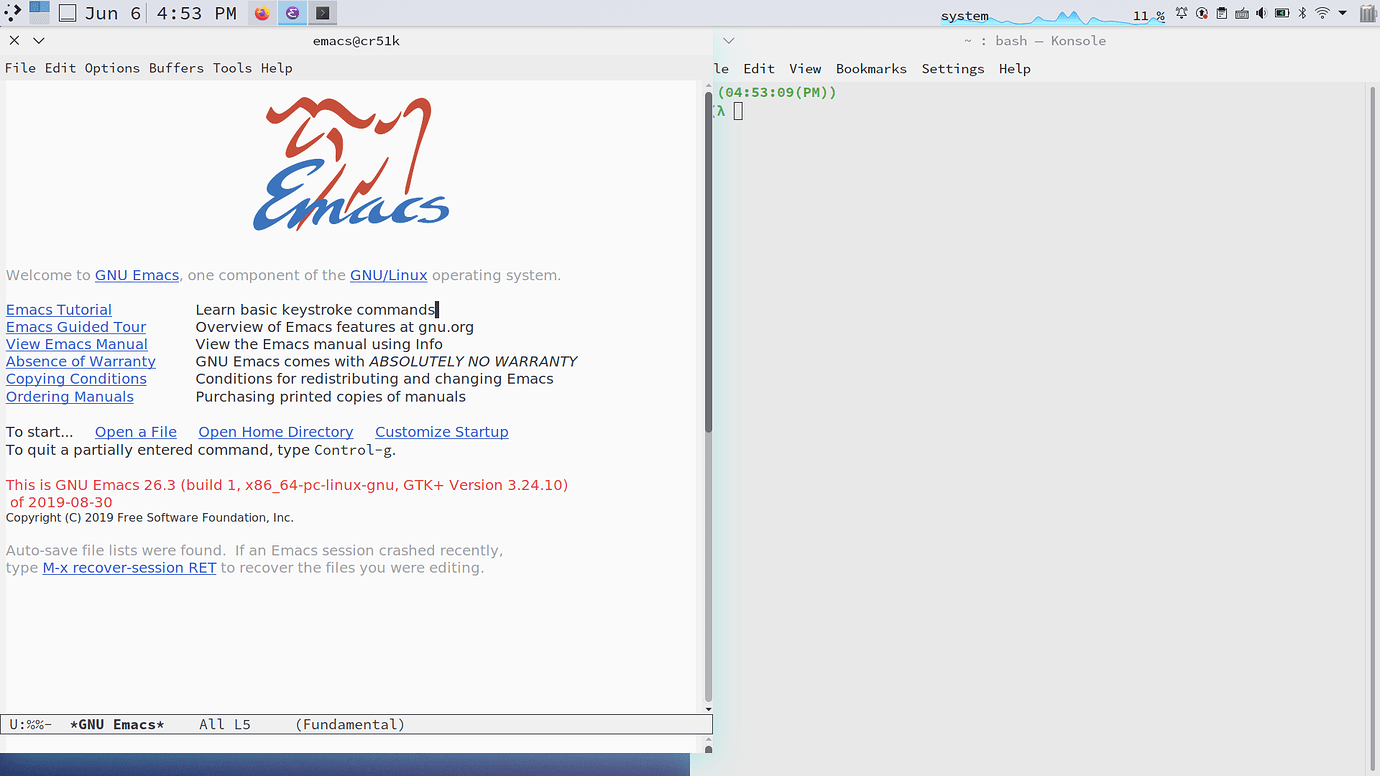Open the Trash icon at the panel's right edge
The height and width of the screenshot is (776, 1380).
tap(1366, 13)
